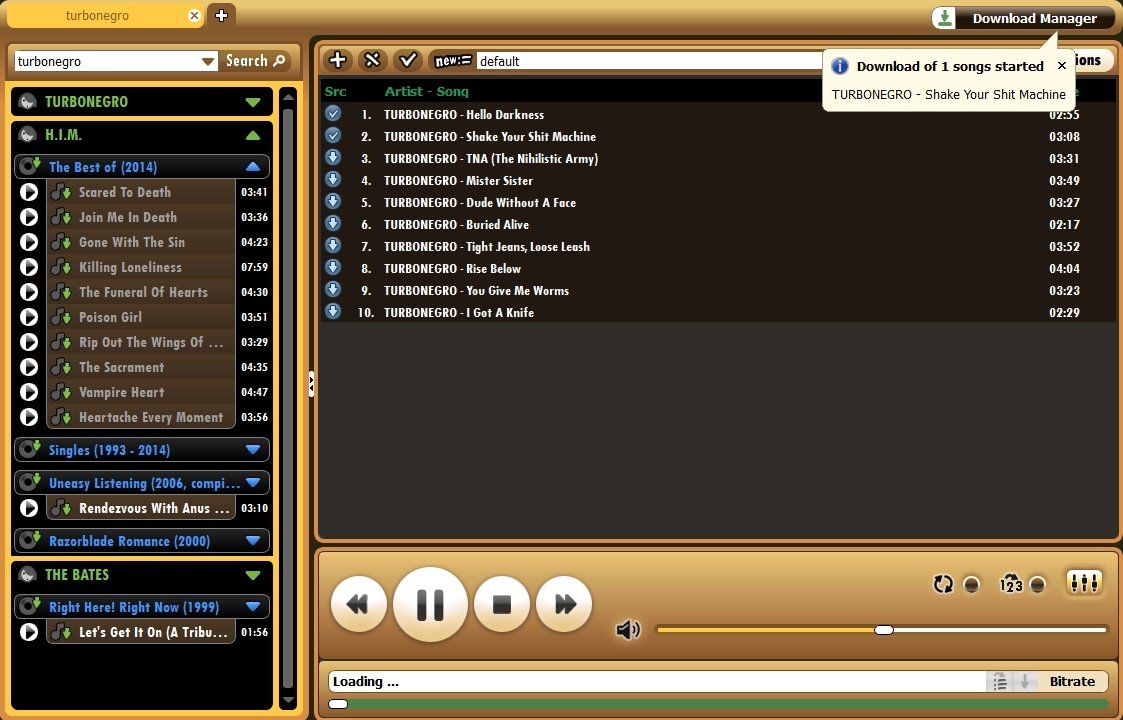Play Scared To Death
This screenshot has height=720, width=1123.
click(29, 192)
